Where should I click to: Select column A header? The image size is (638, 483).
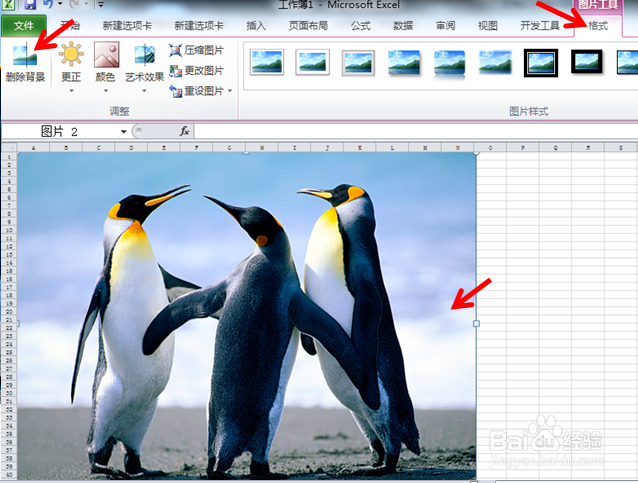[x=33, y=148]
